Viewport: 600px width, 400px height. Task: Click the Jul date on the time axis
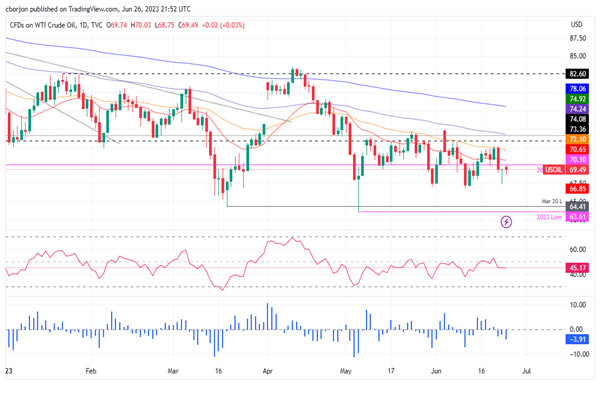tap(527, 371)
